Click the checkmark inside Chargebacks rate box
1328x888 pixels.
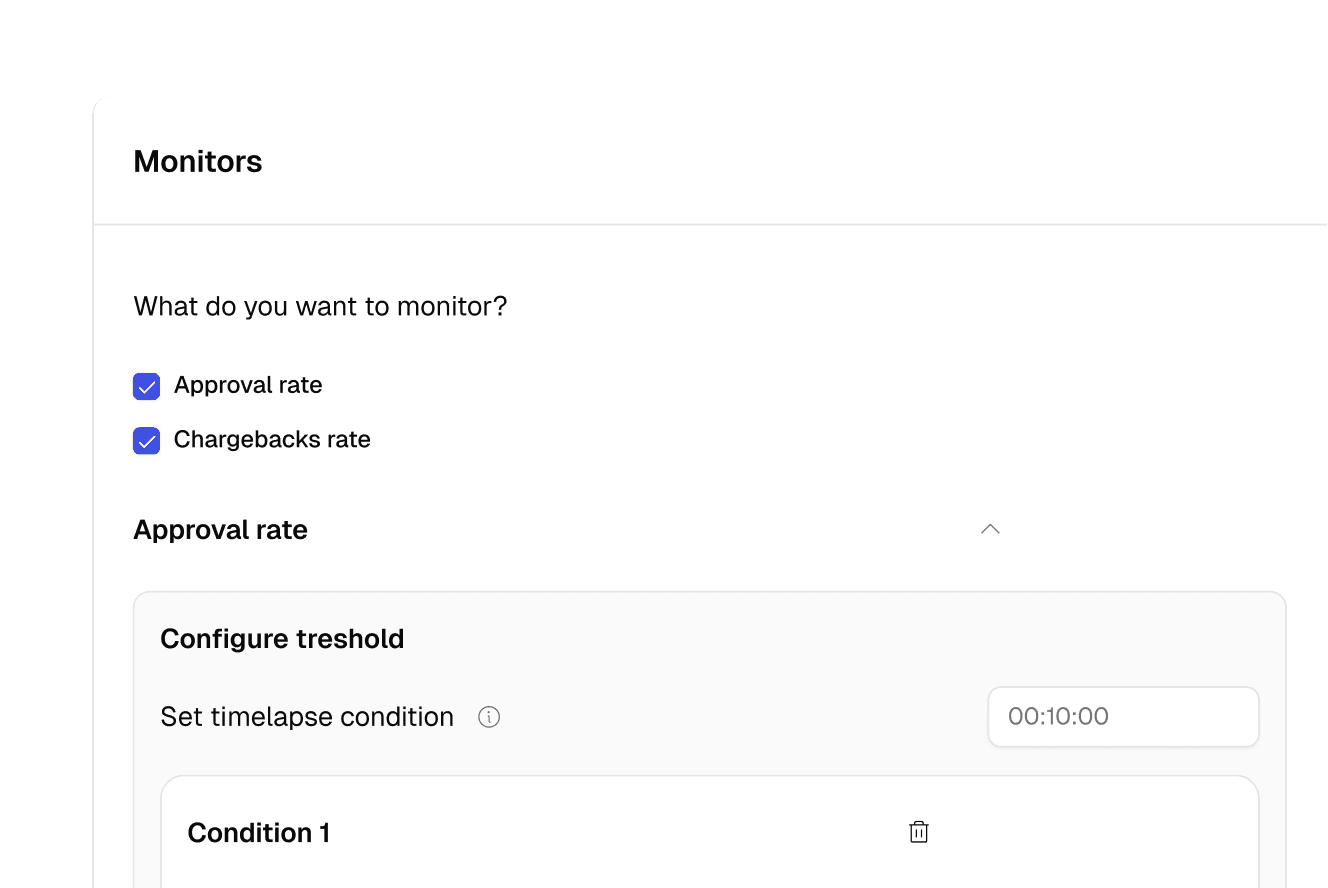point(147,441)
